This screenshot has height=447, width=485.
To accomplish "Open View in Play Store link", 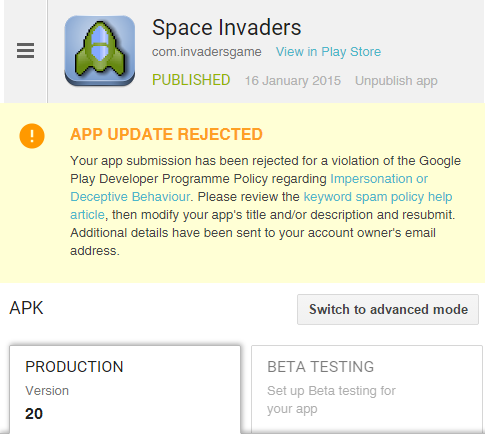I will pos(328,52).
